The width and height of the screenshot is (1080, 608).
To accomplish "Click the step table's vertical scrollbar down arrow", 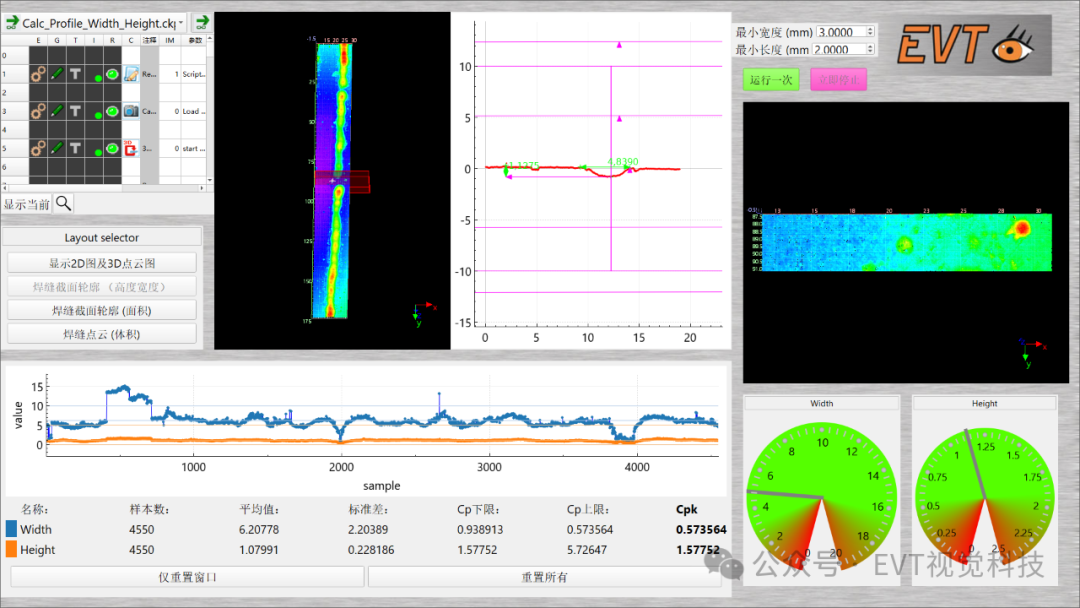I will point(209,180).
